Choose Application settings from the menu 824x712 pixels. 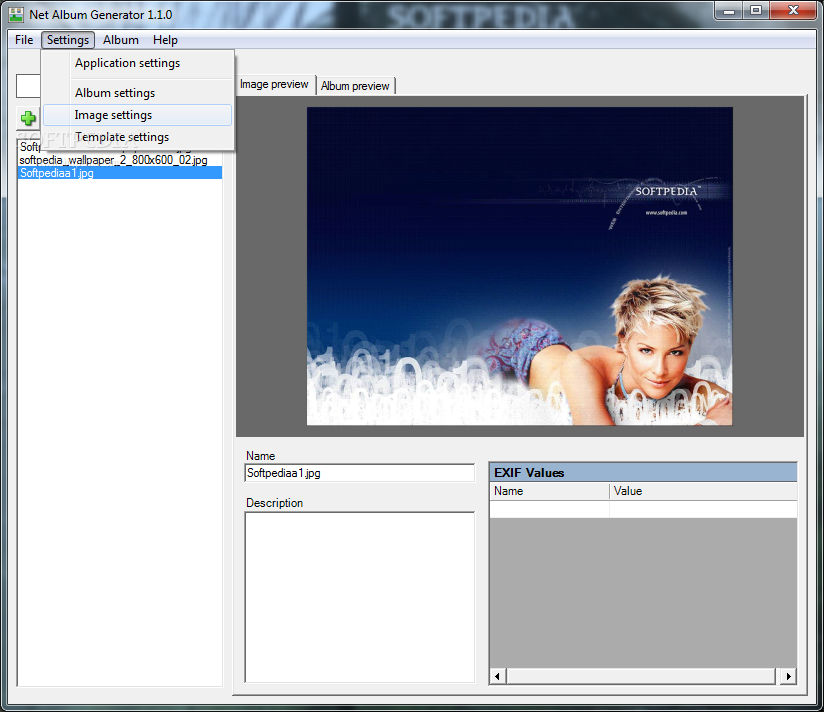pos(137,63)
